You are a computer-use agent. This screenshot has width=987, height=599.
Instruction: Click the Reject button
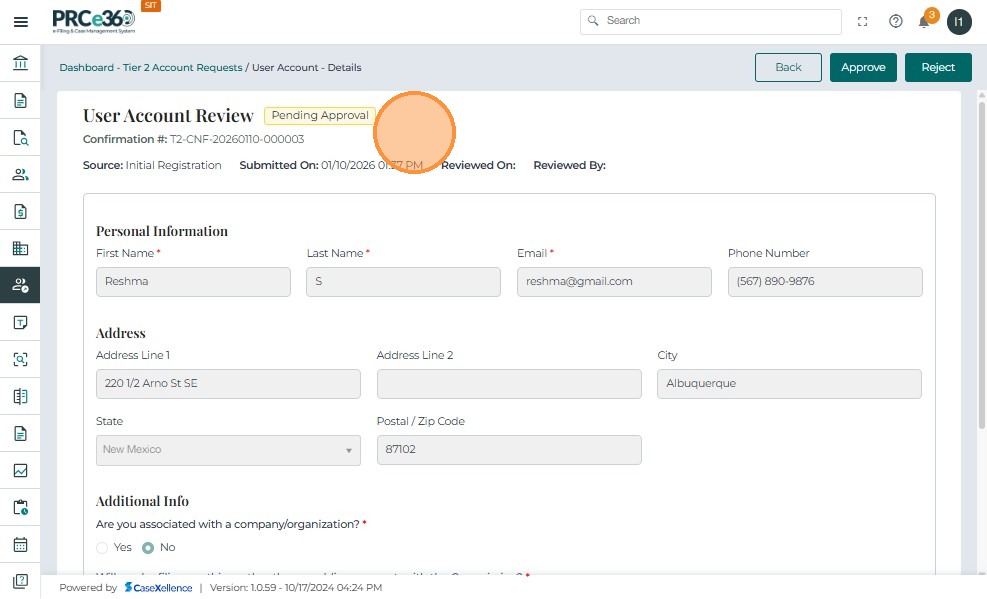click(938, 67)
